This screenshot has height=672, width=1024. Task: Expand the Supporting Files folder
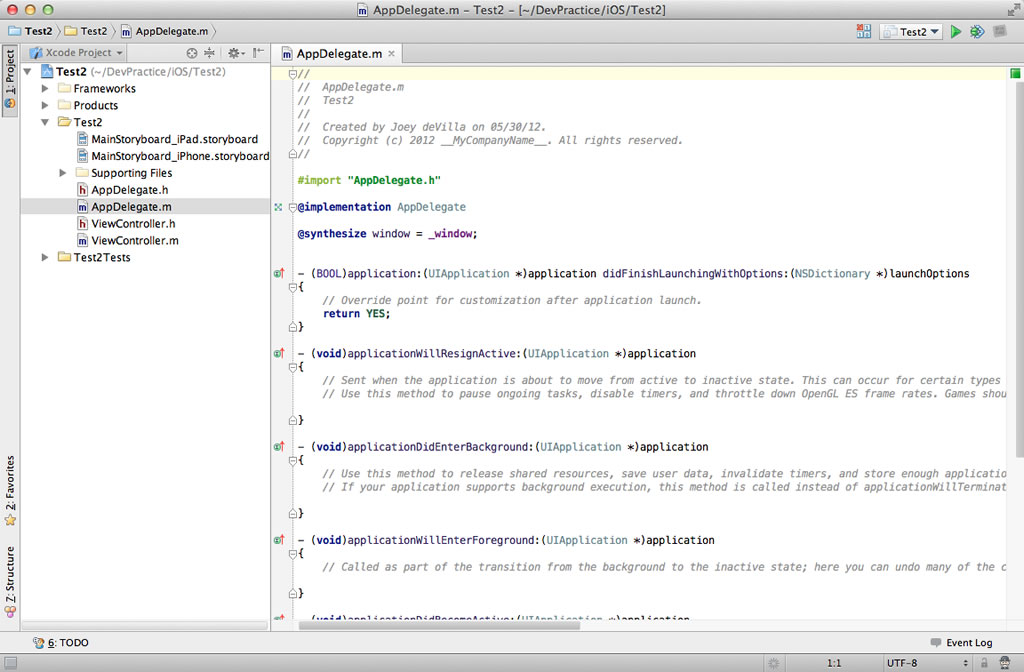(x=63, y=173)
